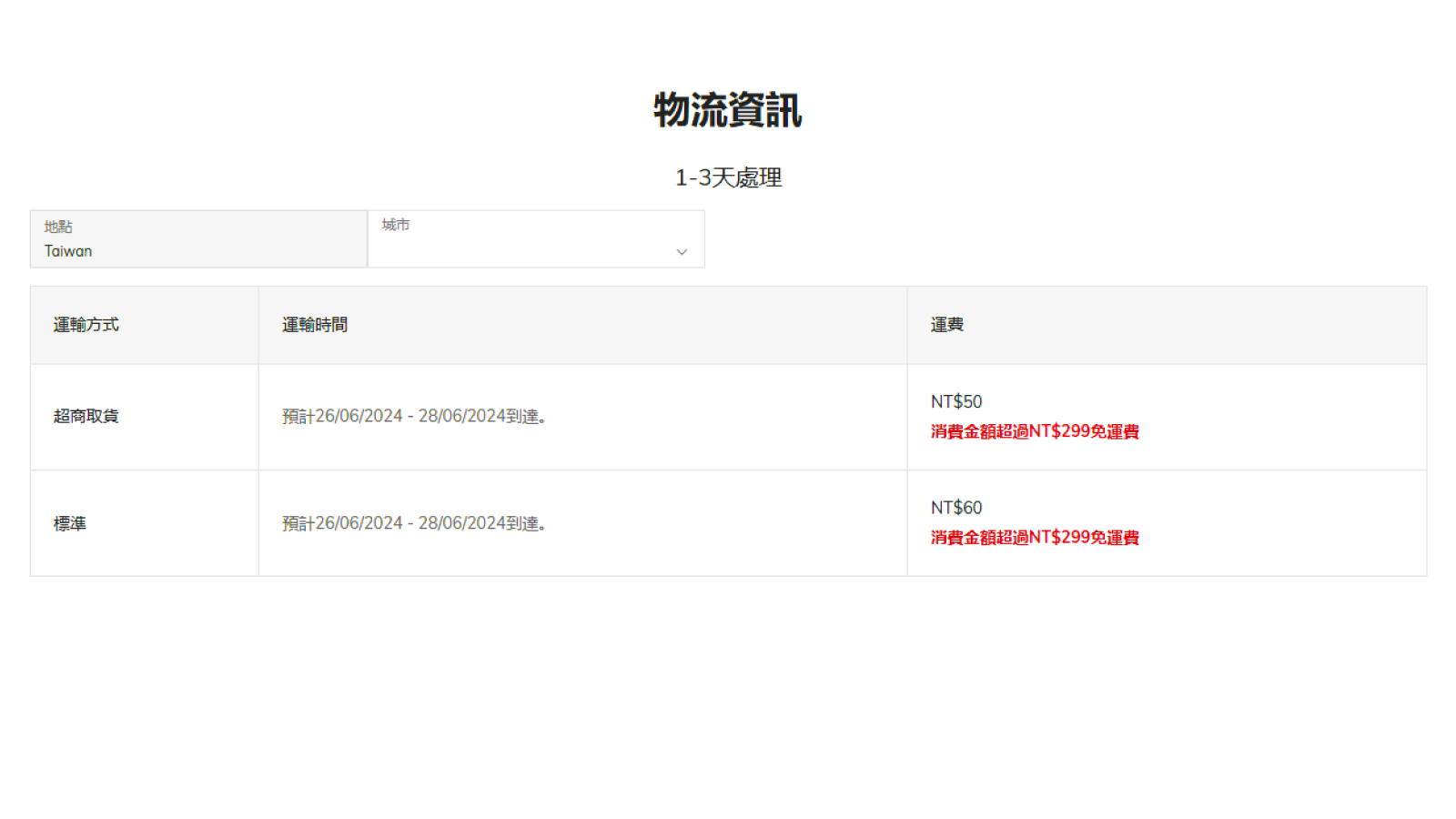The height and width of the screenshot is (819, 1456).
Task: Click the 物流資訊 page heading
Action: click(728, 110)
